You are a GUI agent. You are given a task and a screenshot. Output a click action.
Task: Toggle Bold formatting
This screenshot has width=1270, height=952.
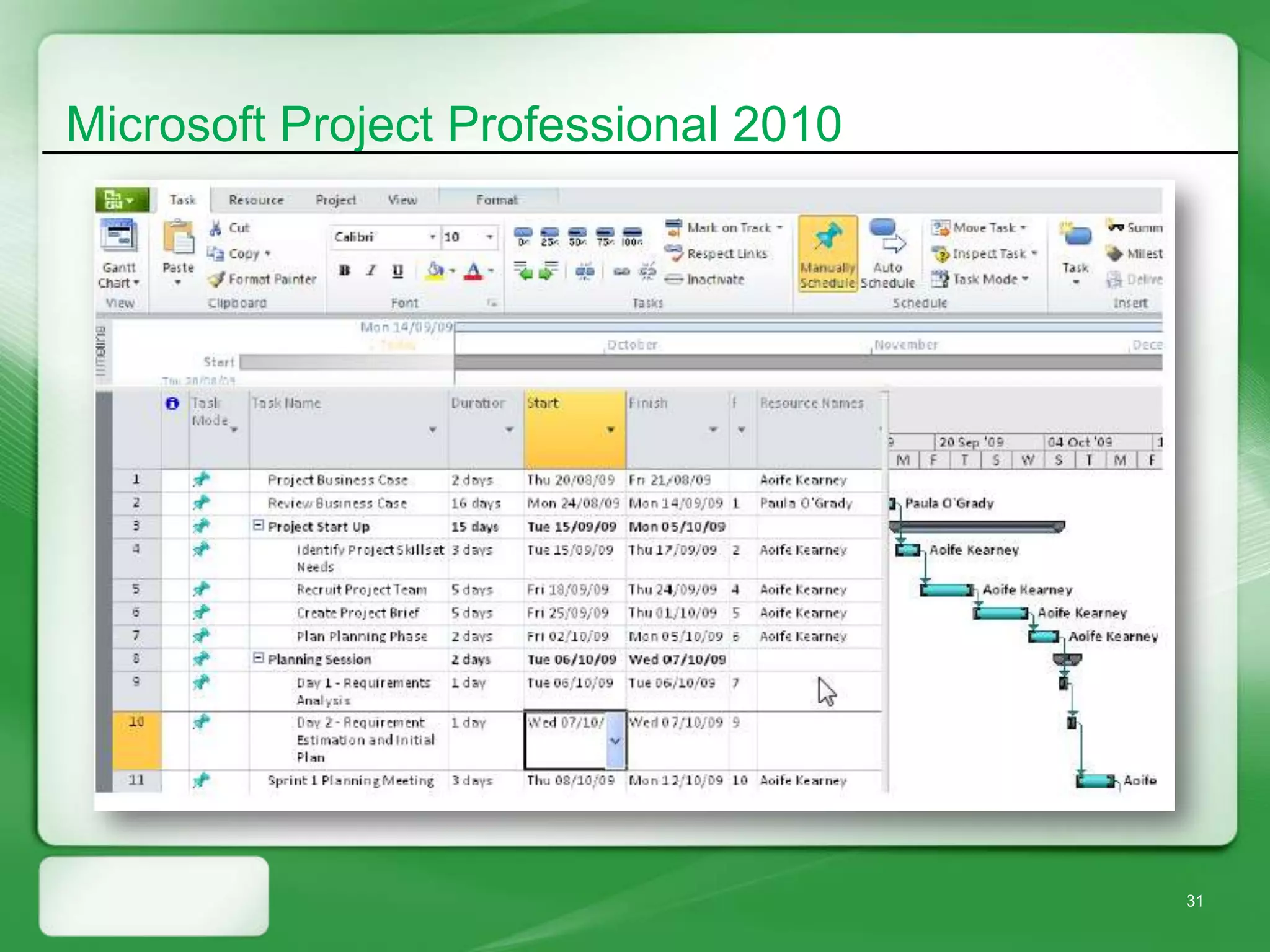point(345,271)
